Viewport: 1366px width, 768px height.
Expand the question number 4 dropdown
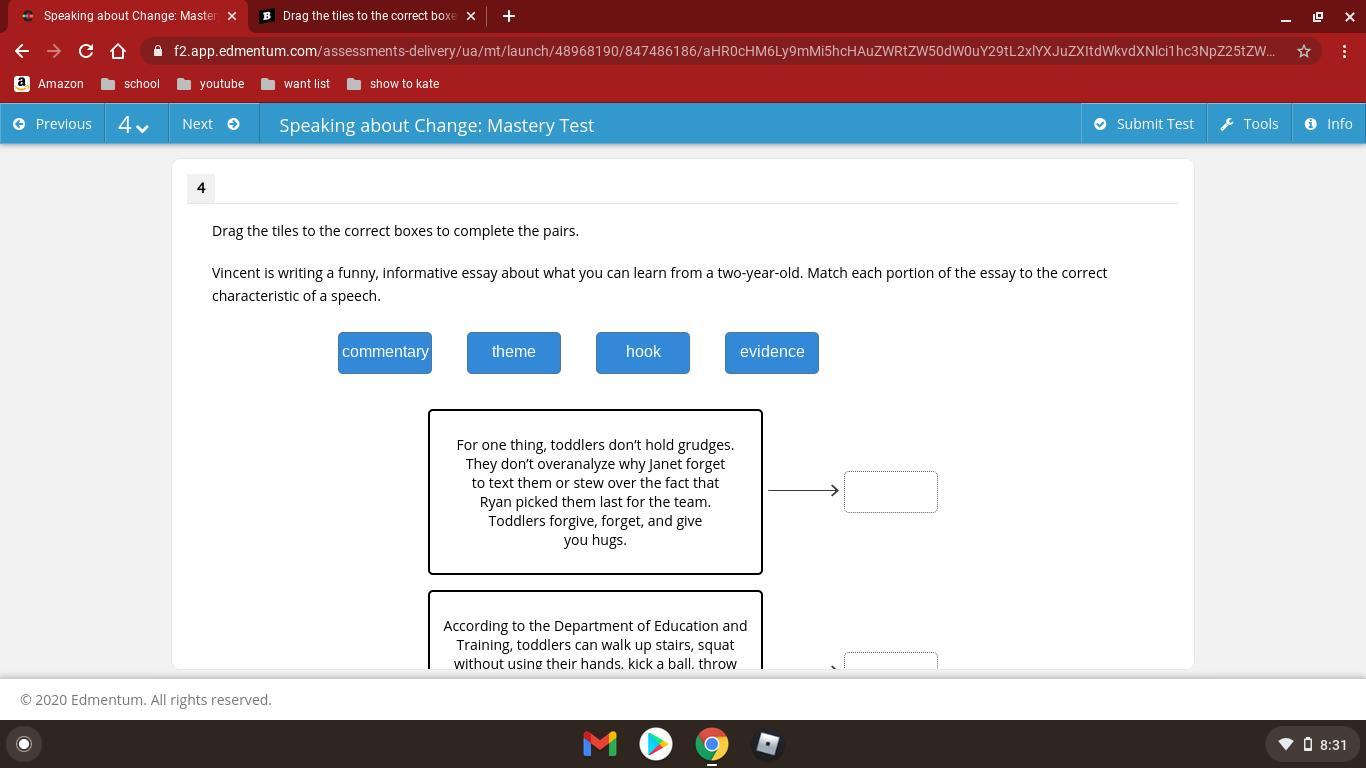(133, 125)
